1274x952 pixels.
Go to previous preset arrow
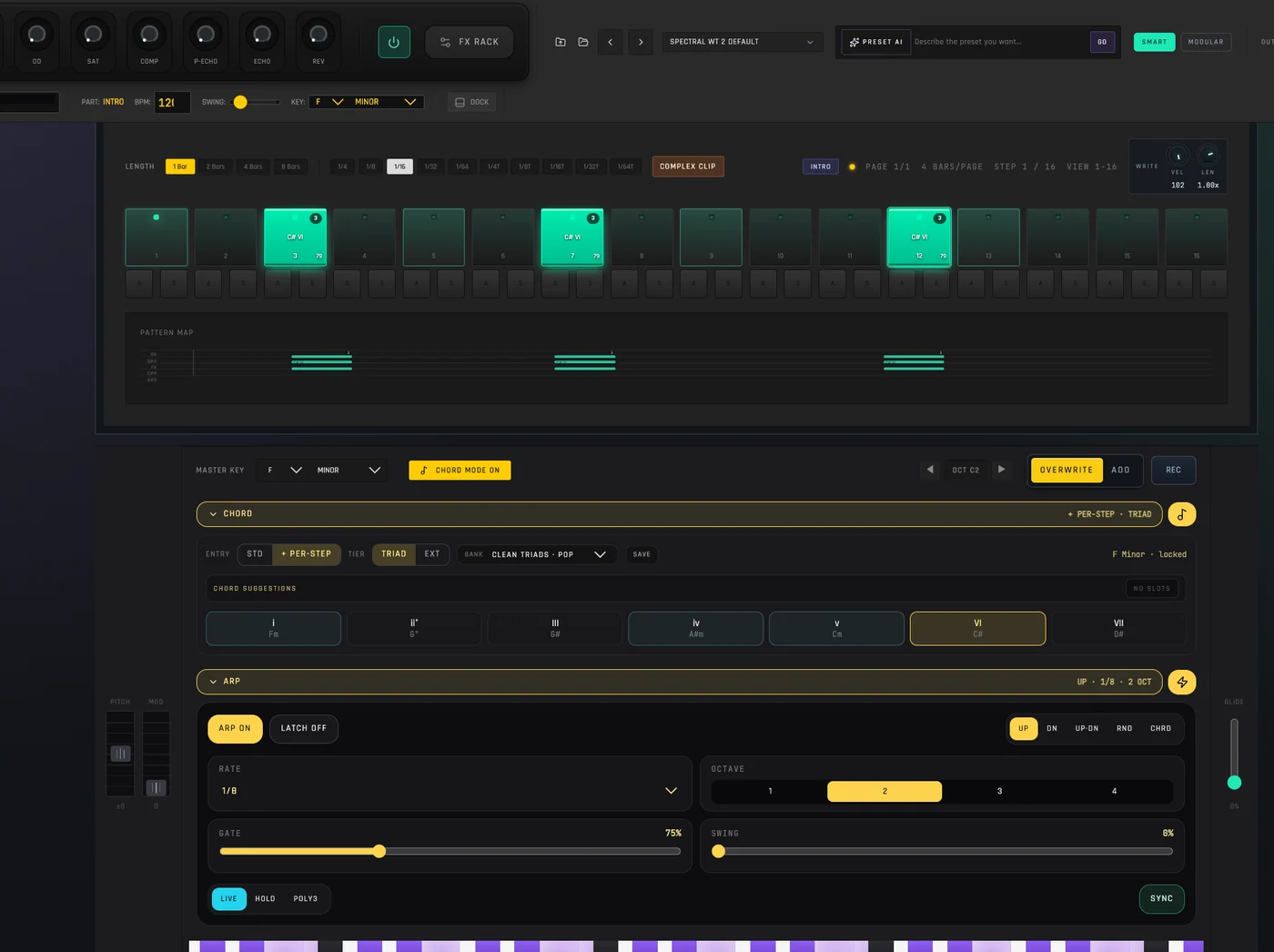[611, 42]
